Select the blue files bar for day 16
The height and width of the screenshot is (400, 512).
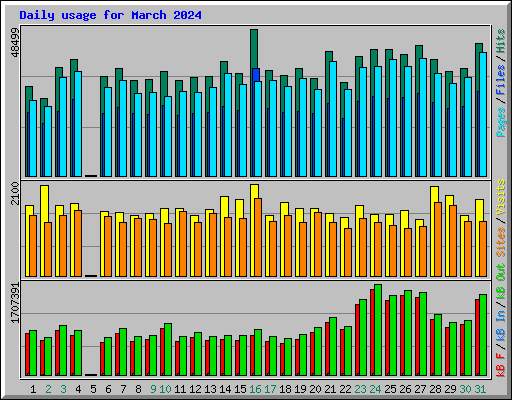[x=256, y=75]
